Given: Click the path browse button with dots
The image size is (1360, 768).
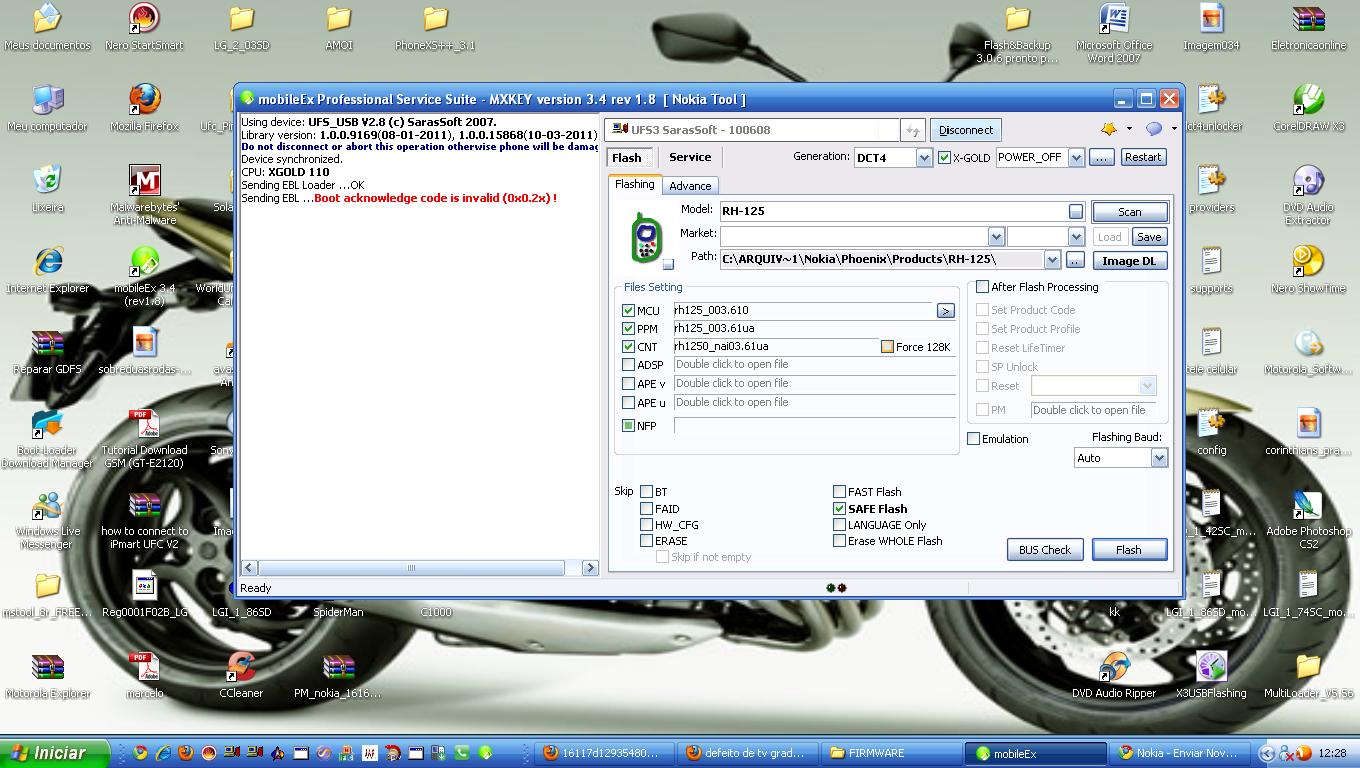Looking at the screenshot, I should (1075, 260).
